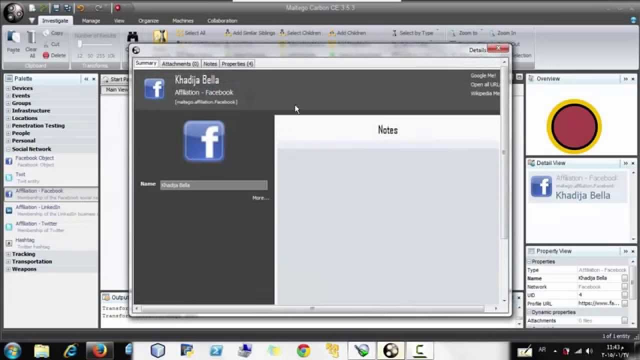Switch to Notes tab in Details dialog

click(210, 64)
